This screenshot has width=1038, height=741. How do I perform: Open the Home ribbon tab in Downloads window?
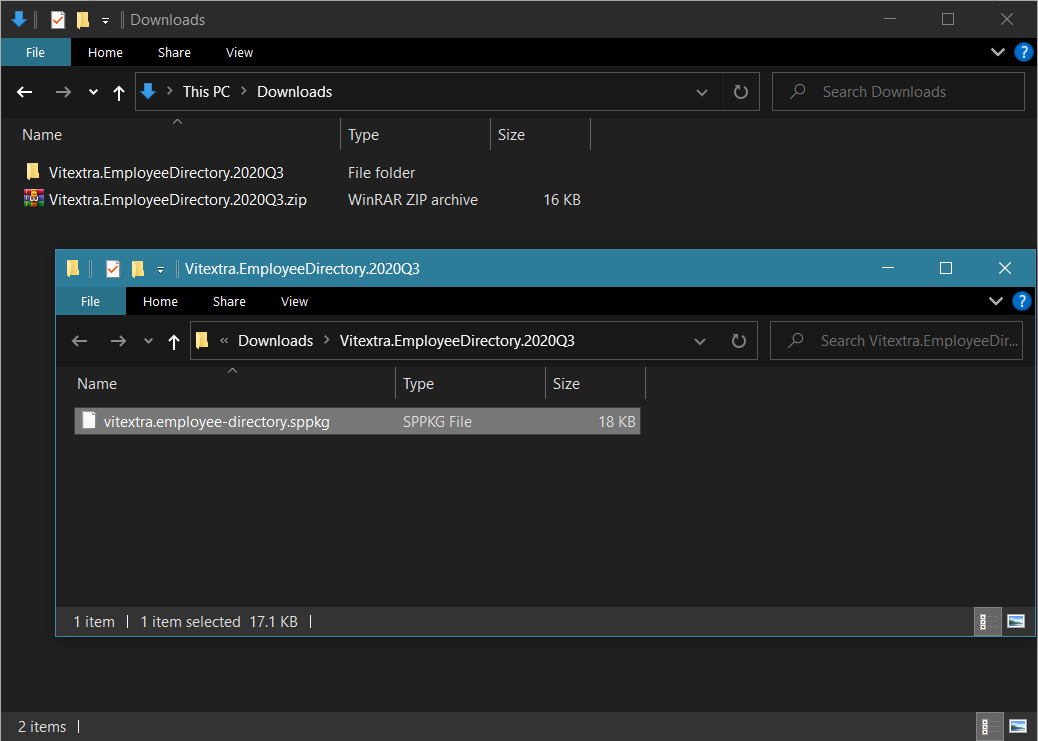(x=105, y=52)
